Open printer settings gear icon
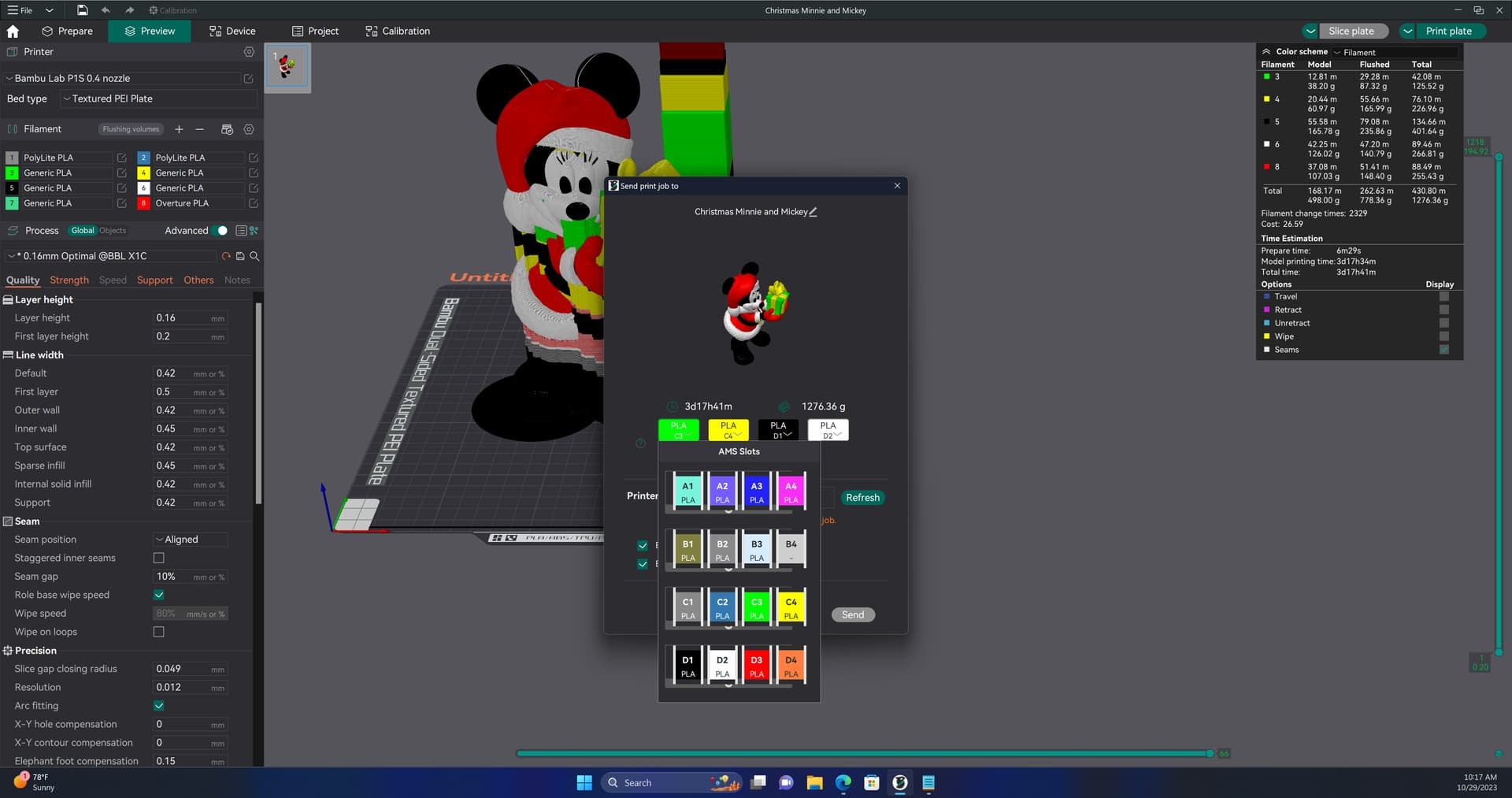 tap(249, 52)
